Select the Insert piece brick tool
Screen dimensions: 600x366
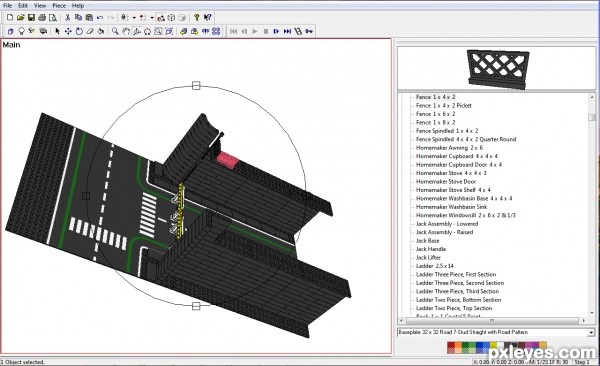tap(10, 31)
